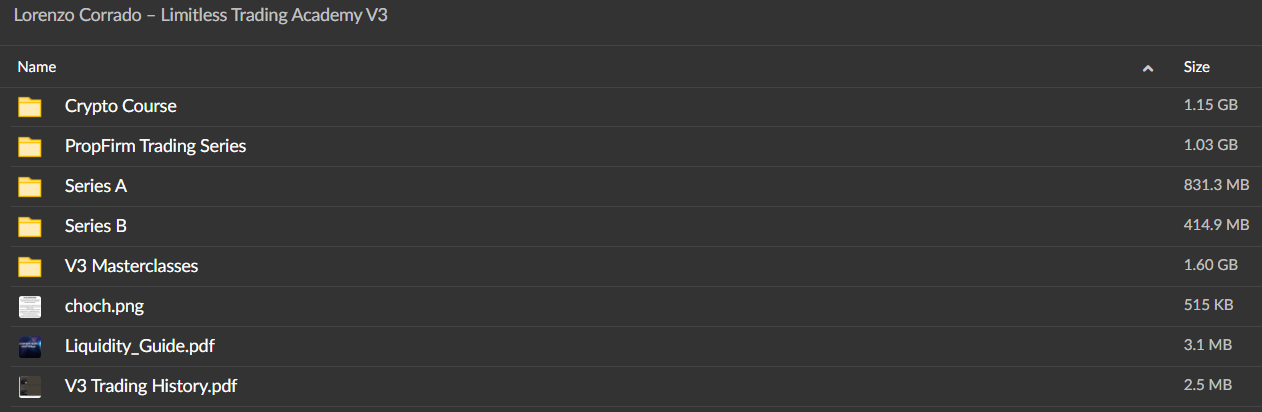Open the Series A folder name
This screenshot has height=412, width=1262.
[96, 186]
